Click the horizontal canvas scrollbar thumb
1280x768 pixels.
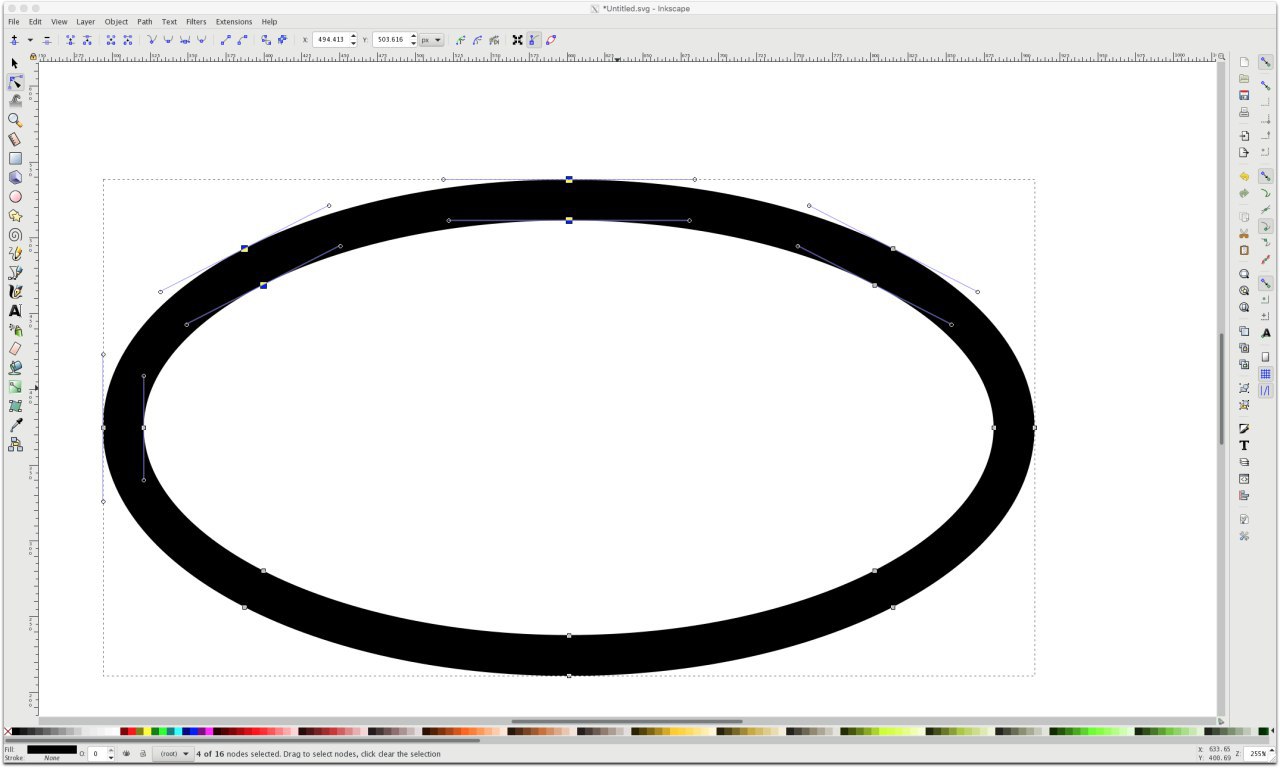(627, 721)
